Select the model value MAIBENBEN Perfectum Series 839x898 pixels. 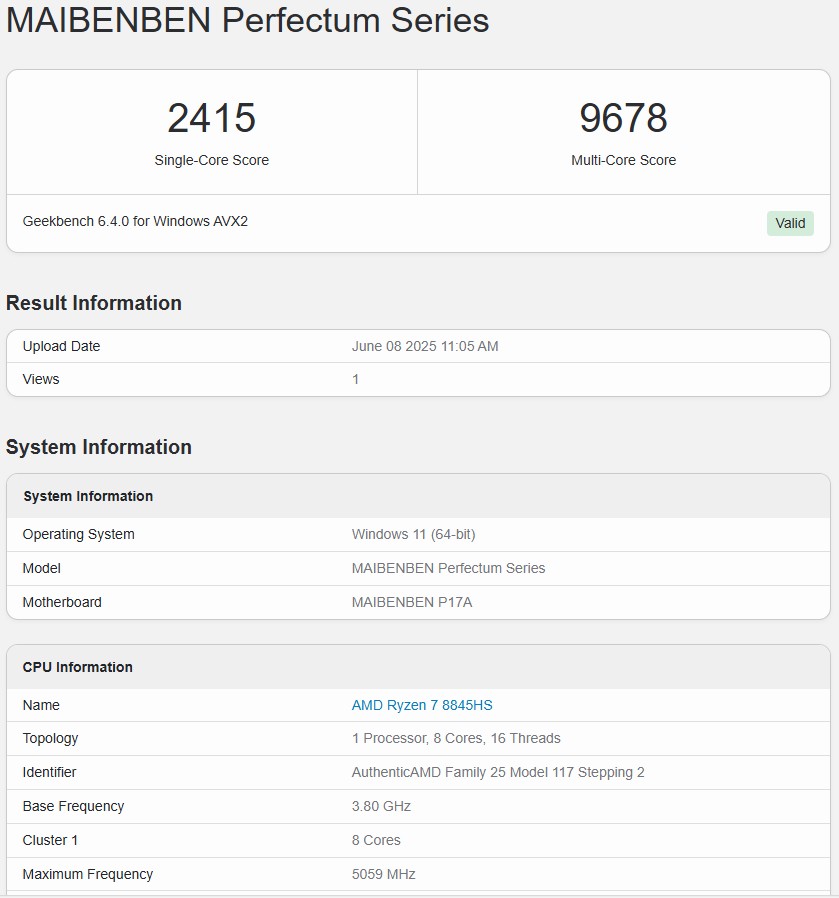(448, 568)
